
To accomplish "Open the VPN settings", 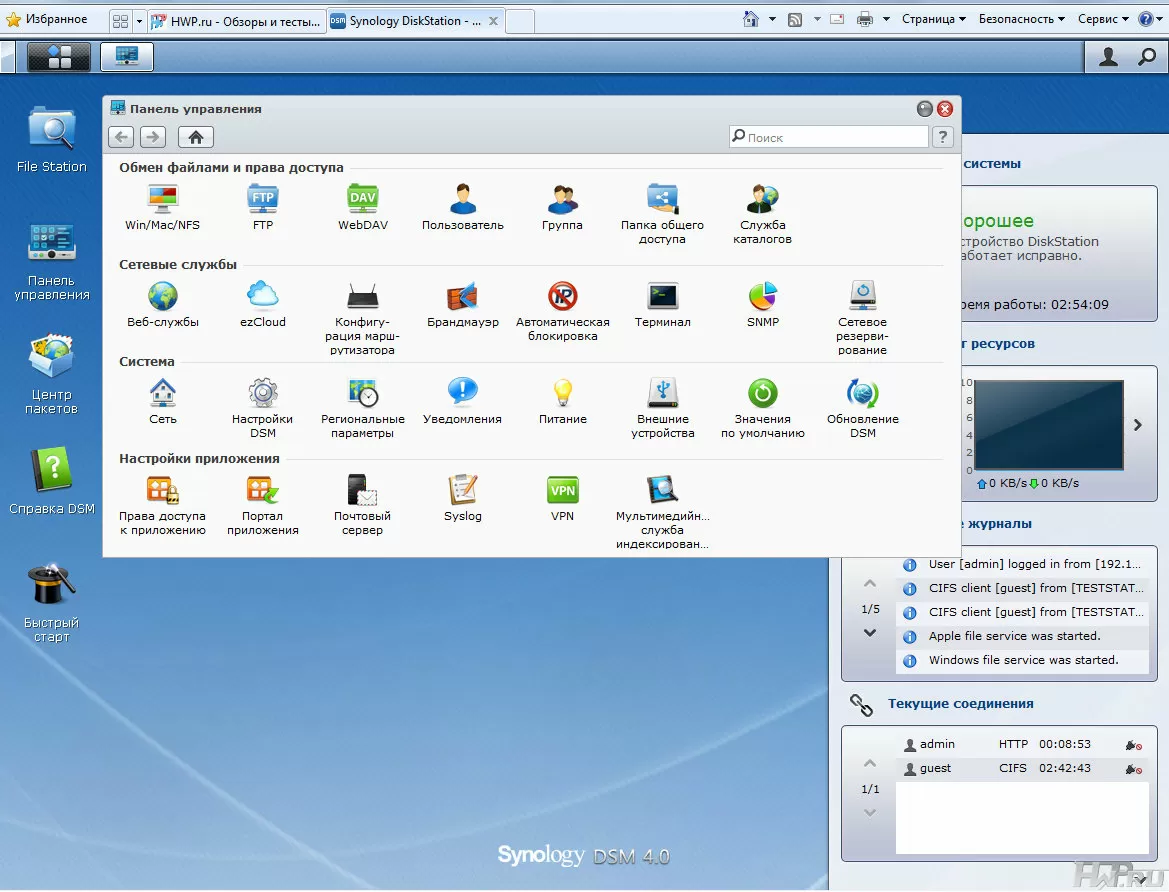I will [x=562, y=498].
